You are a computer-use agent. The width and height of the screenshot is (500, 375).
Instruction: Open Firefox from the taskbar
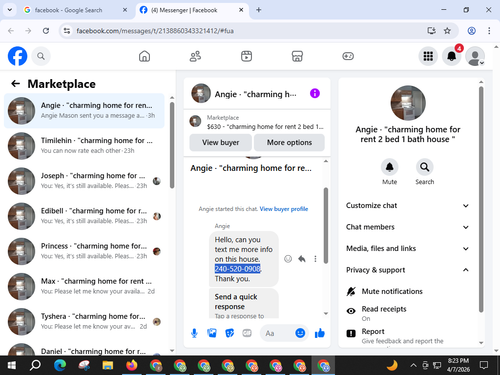point(132,365)
